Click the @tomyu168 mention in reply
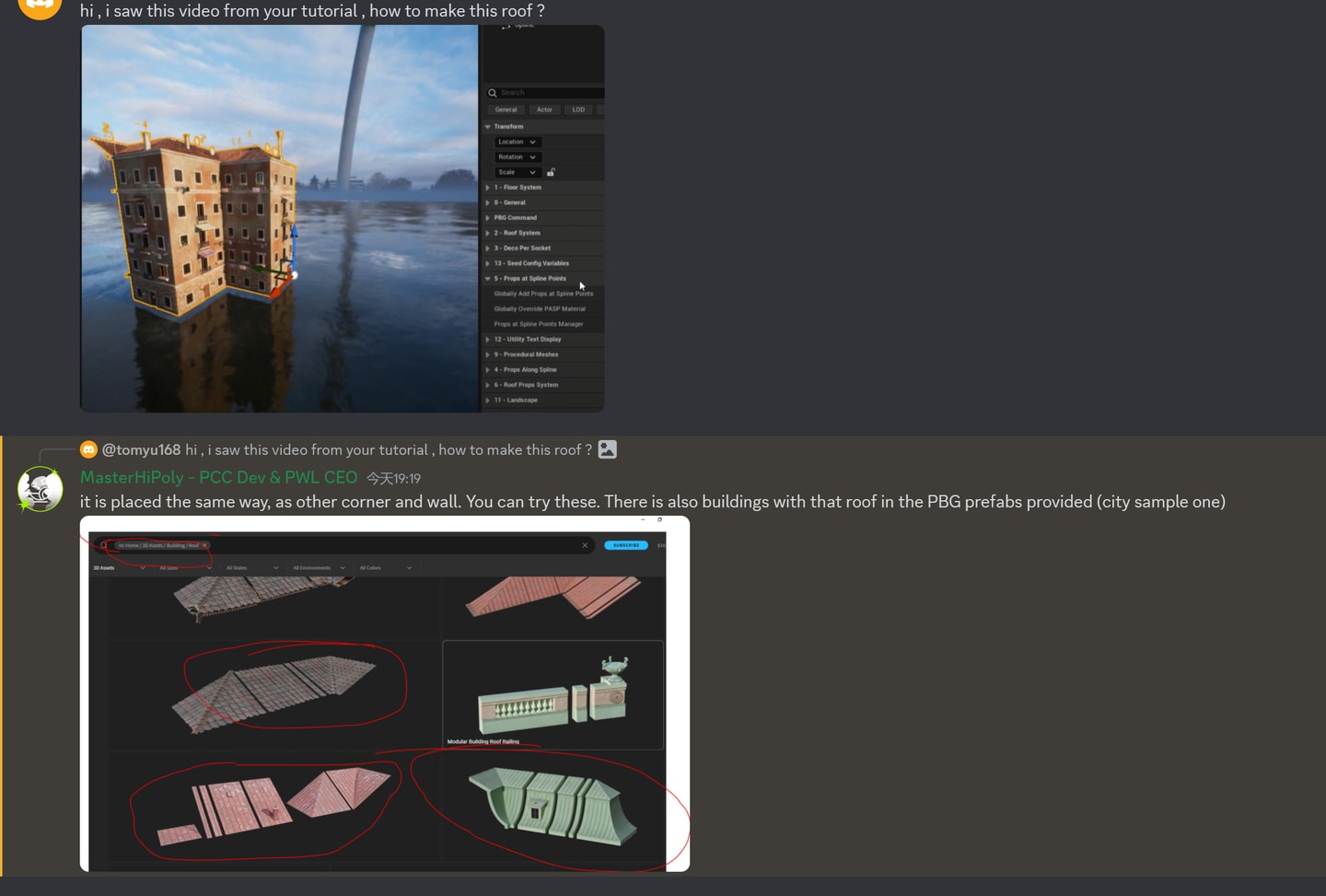The image size is (1326, 896). pyautogui.click(x=141, y=449)
